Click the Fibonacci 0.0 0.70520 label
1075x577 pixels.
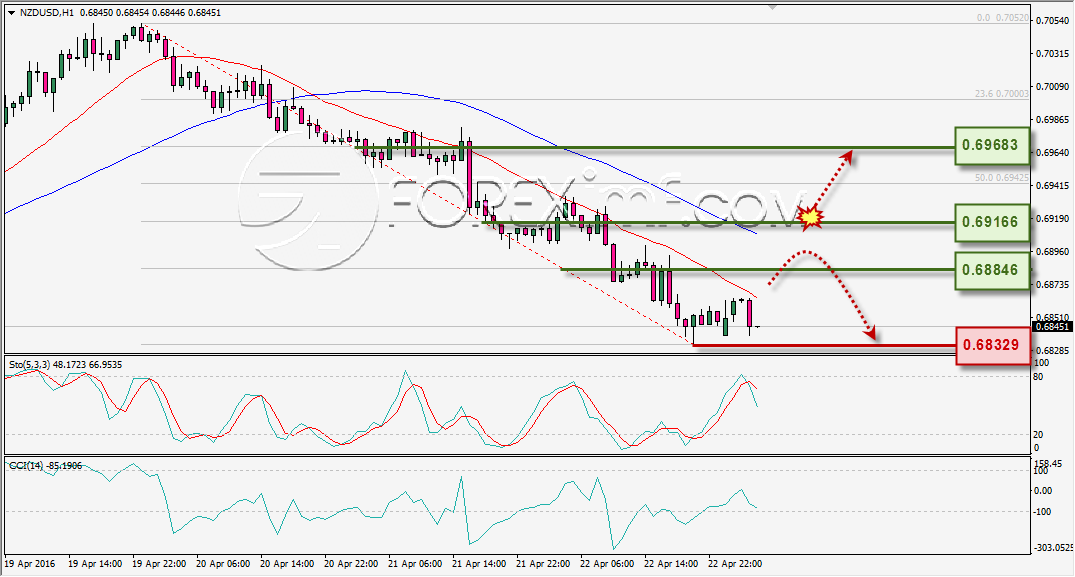[1002, 19]
